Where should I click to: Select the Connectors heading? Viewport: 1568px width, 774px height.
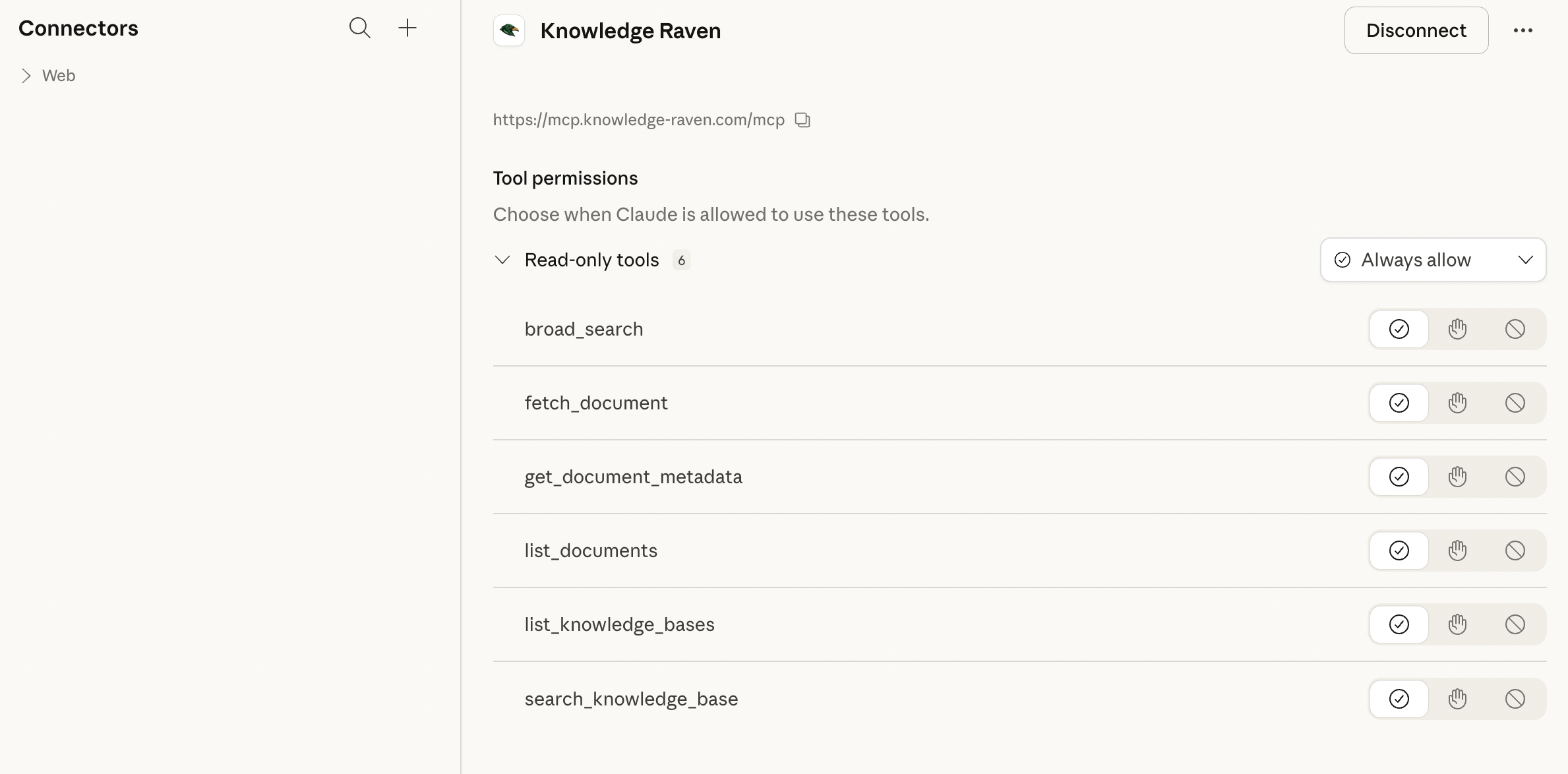tap(78, 28)
